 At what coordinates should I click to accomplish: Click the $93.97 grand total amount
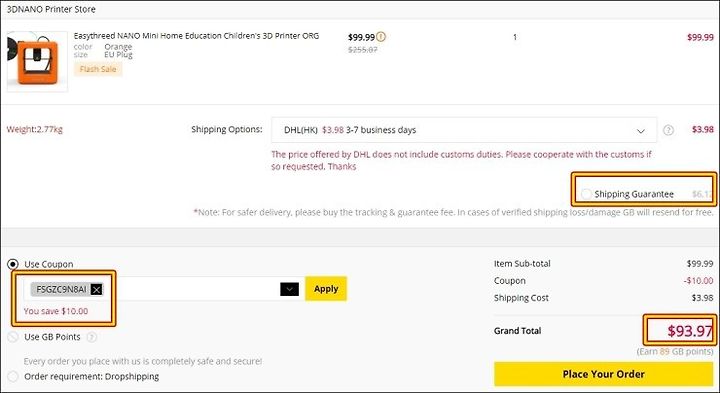[690, 331]
